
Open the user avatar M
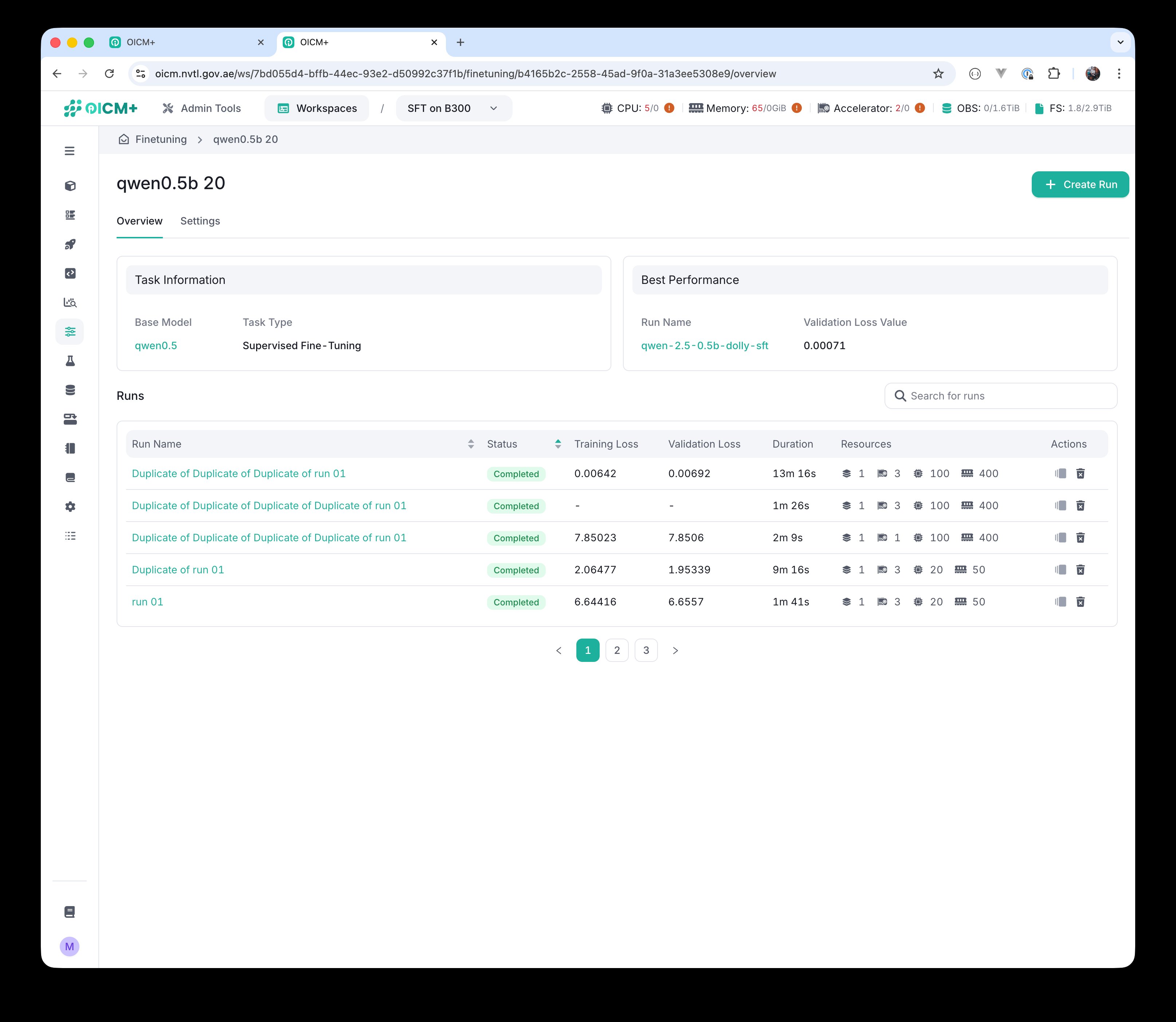click(x=70, y=947)
